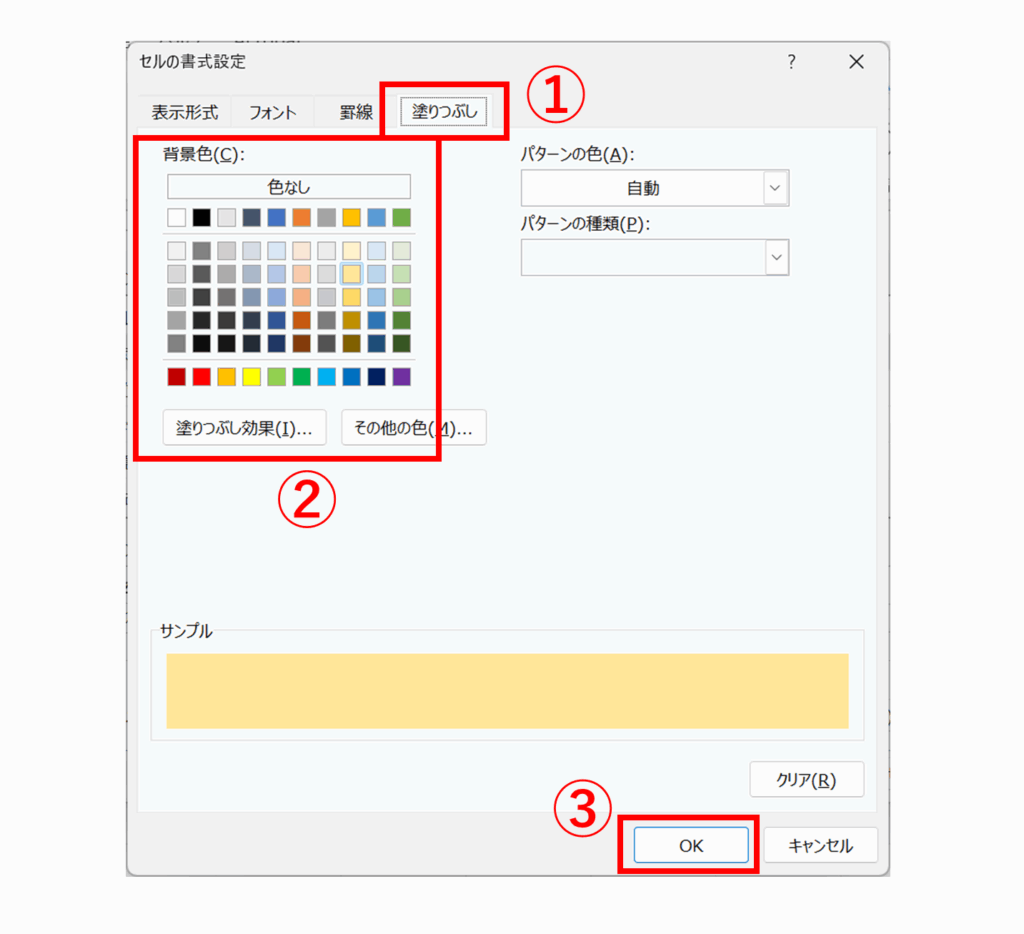Switch to the 表示形式 tab
1024x934 pixels.
coord(185,112)
